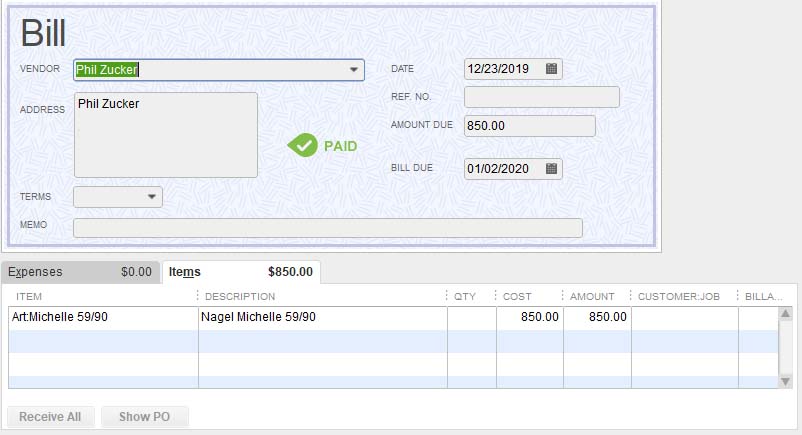Open the Bill Due calendar picker icon
Image resolution: width=802 pixels, height=435 pixels.
point(551,169)
